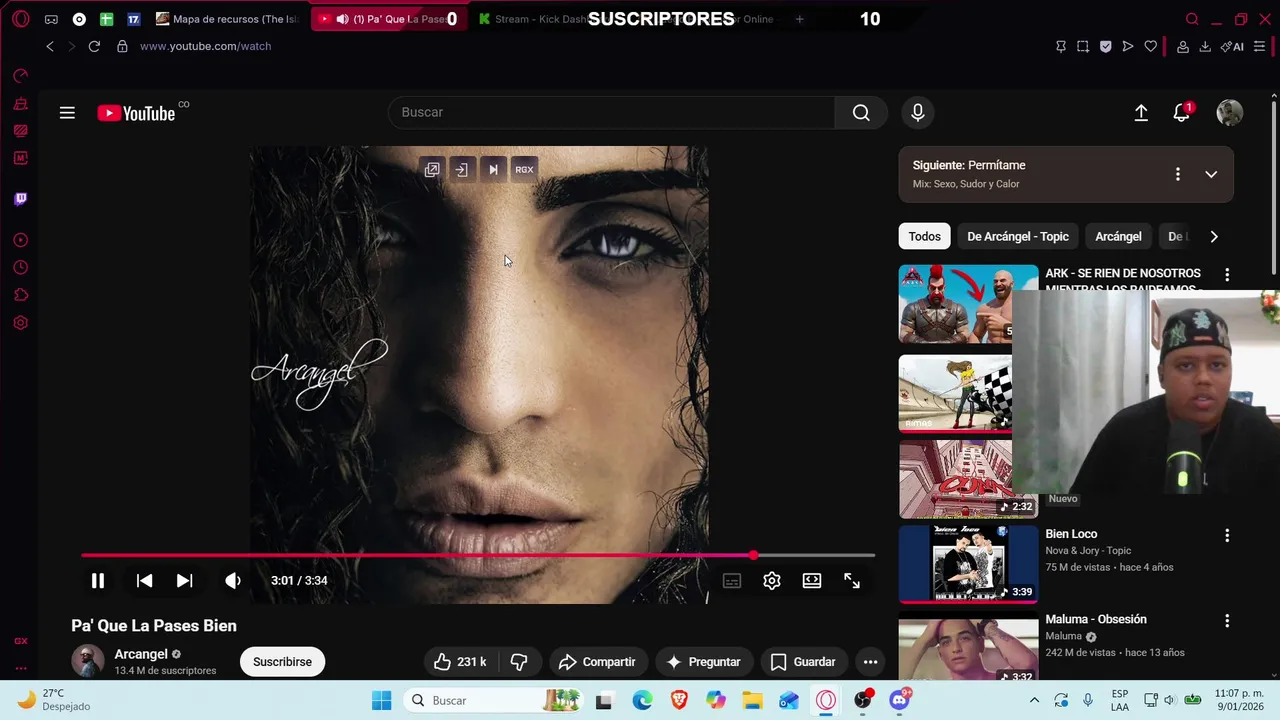Open the Arcangel channel name link
Screen dimensions: 1280x720
141,654
